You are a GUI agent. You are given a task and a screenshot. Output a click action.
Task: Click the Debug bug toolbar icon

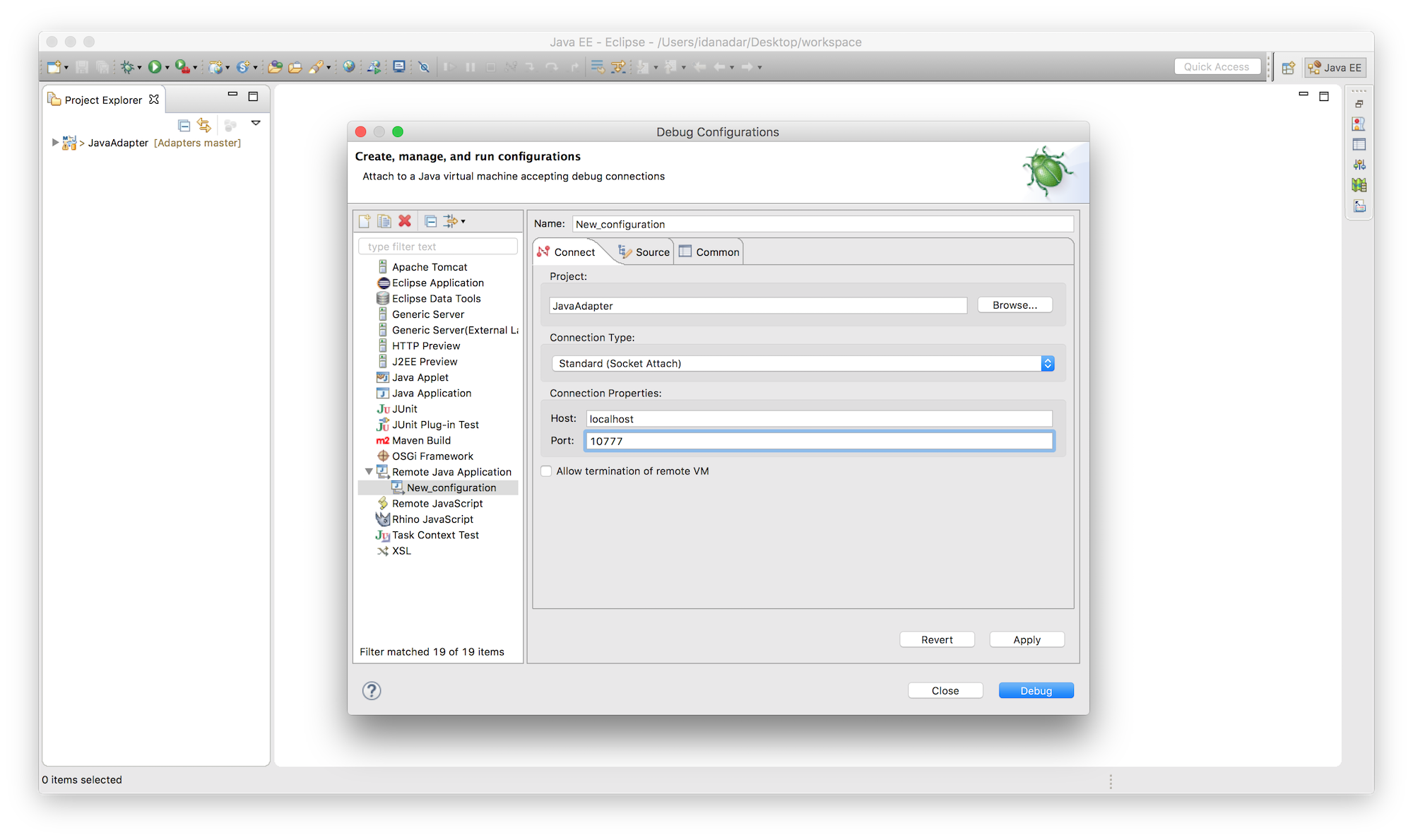127,67
